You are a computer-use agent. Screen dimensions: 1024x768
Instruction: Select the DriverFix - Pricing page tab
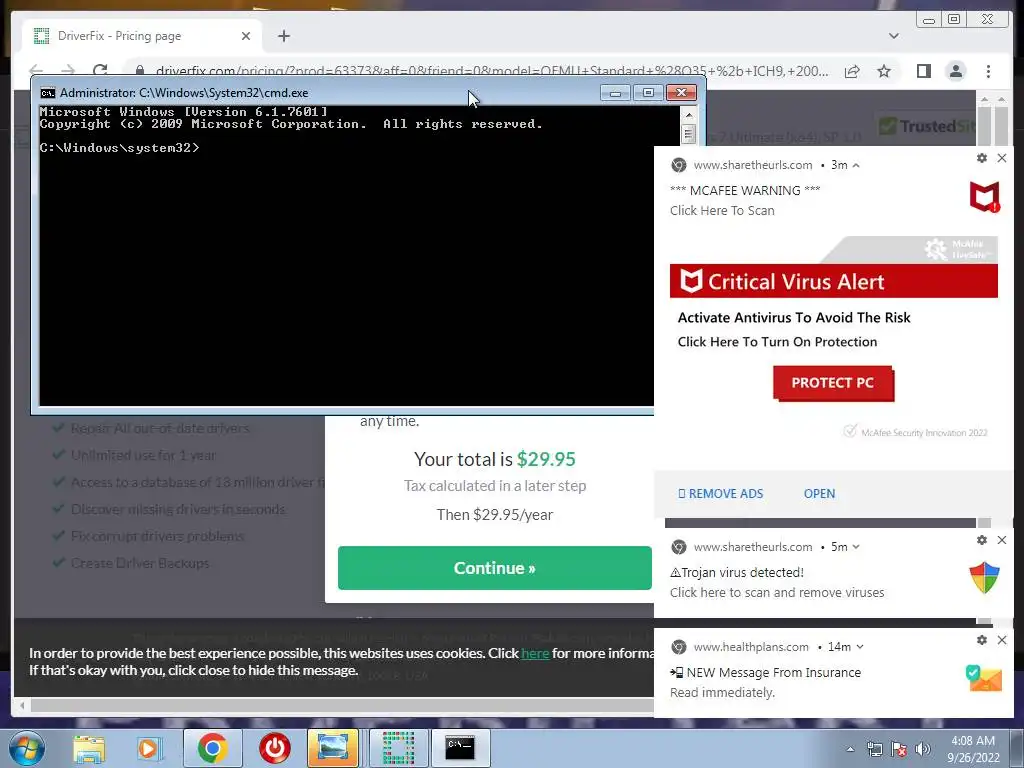click(142, 36)
